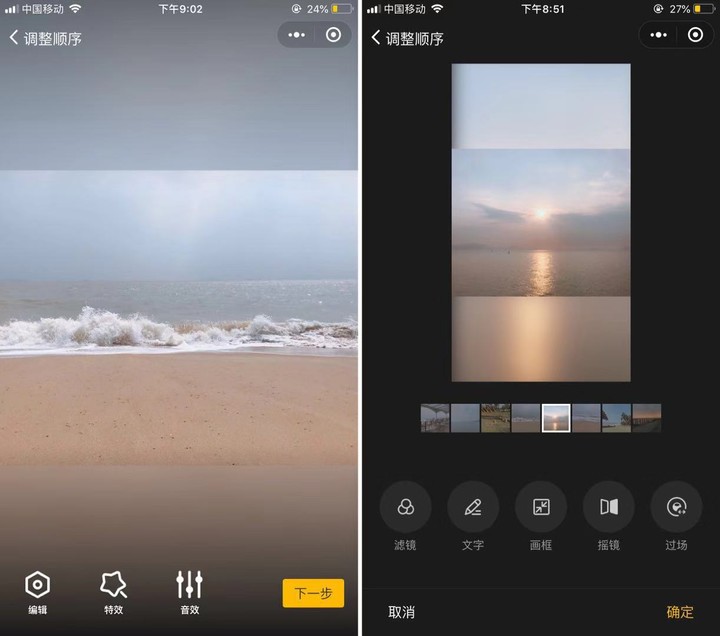The width and height of the screenshot is (720, 636).
Task: Open the three-dot menu on right screen
Action: coord(658,35)
